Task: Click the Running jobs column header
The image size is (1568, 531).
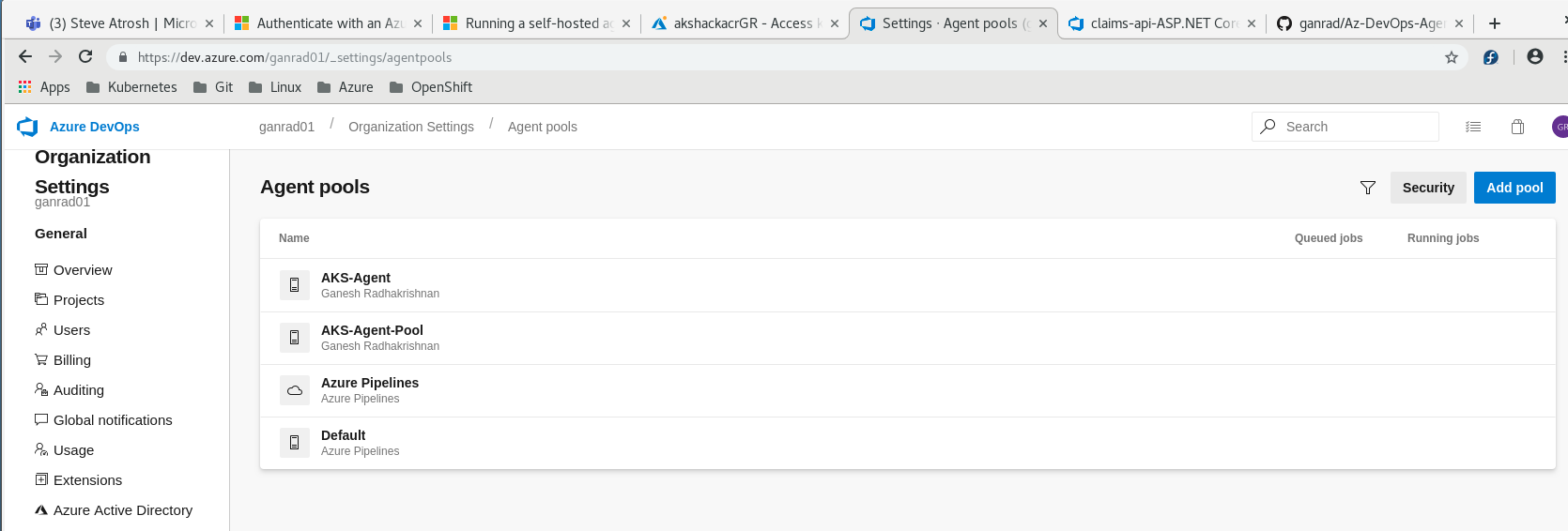Action: [1443, 238]
